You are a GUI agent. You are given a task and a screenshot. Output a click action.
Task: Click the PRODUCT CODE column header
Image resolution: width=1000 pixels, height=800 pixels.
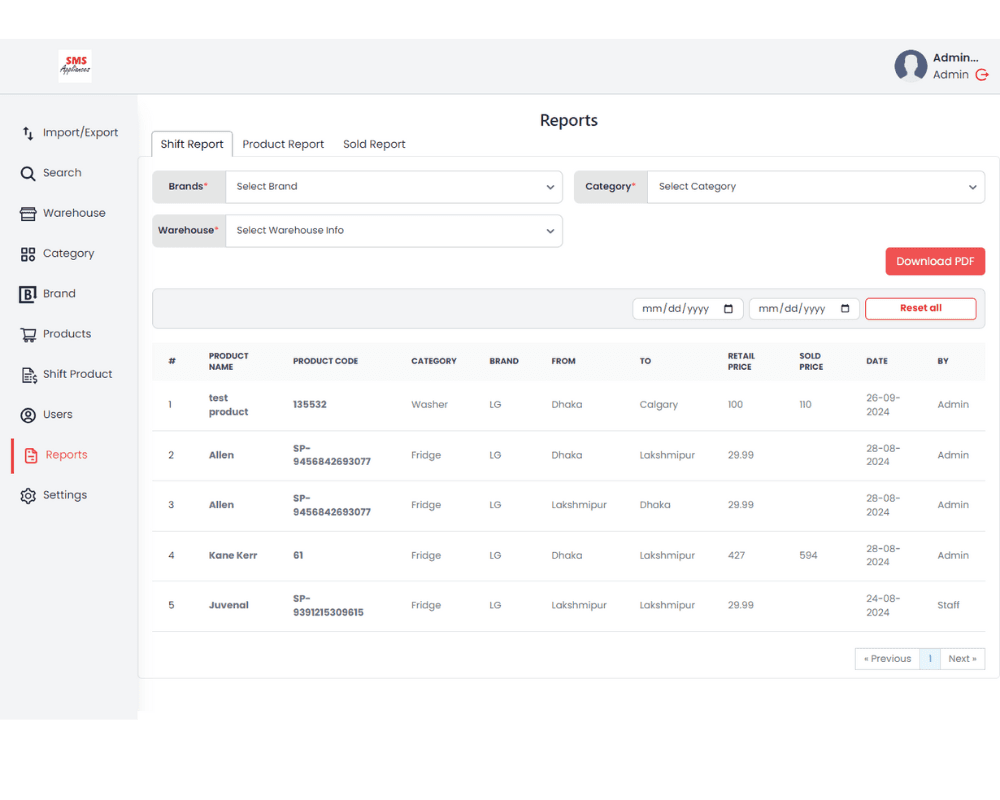point(325,362)
